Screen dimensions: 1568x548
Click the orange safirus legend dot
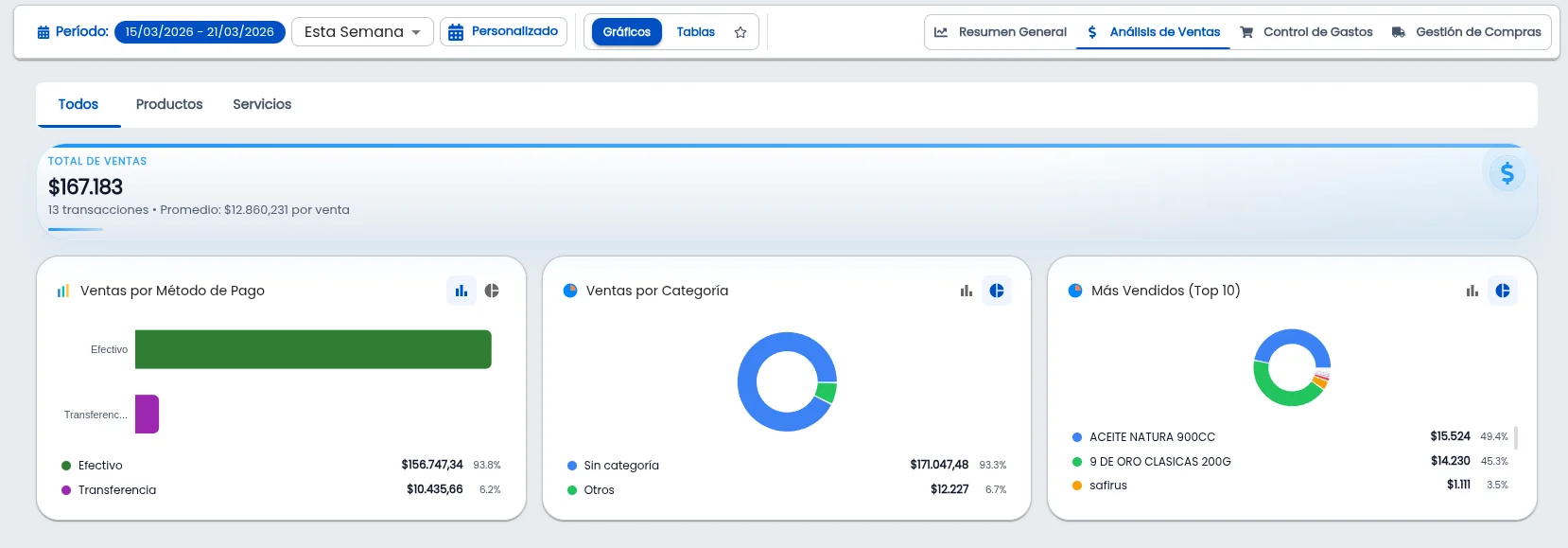click(1077, 486)
